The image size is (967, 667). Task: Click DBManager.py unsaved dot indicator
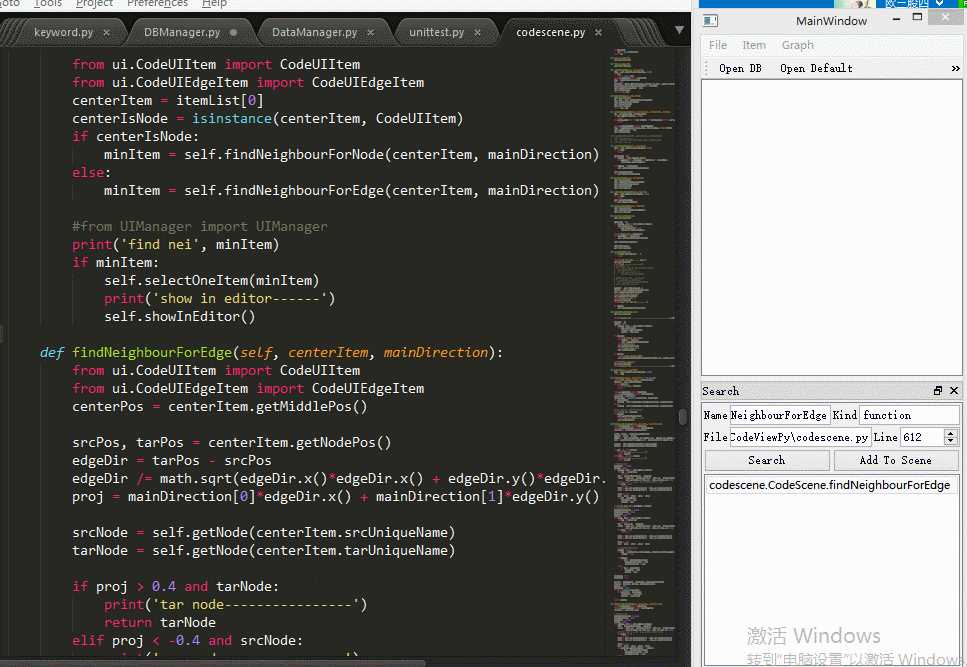[233, 33]
